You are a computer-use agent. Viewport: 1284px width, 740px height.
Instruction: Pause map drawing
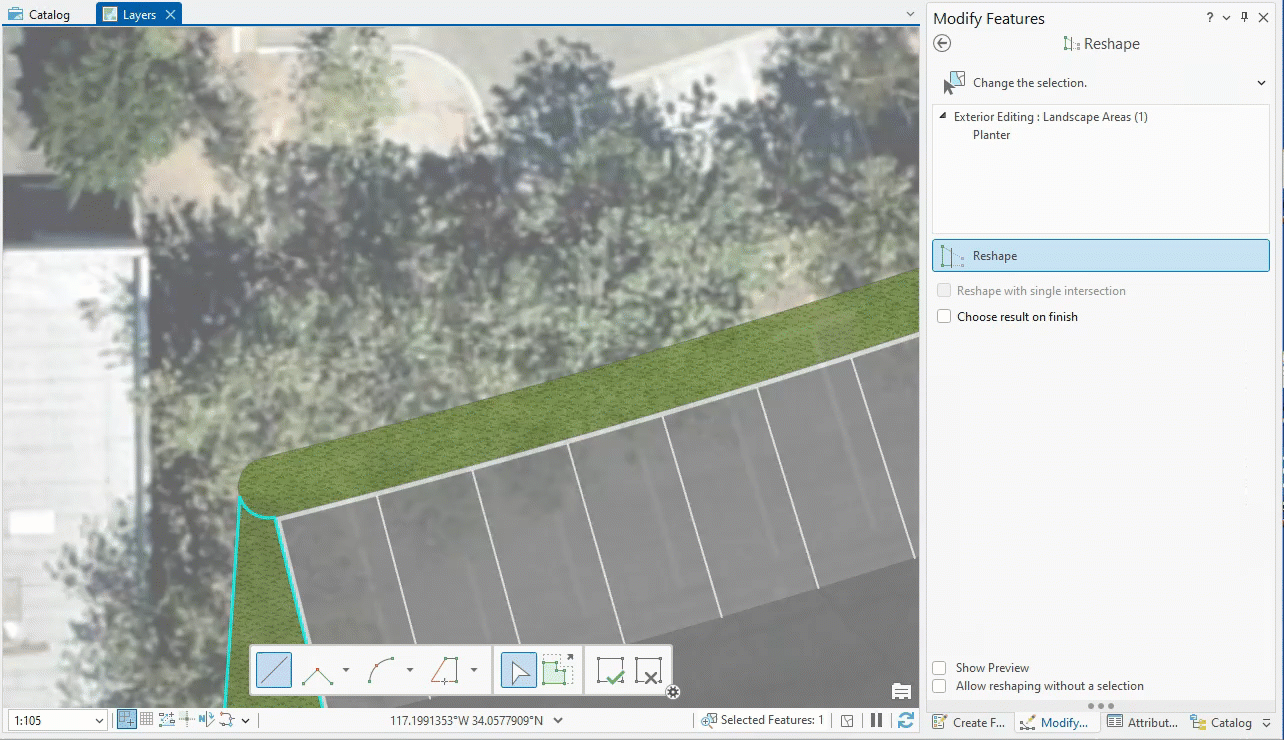877,720
